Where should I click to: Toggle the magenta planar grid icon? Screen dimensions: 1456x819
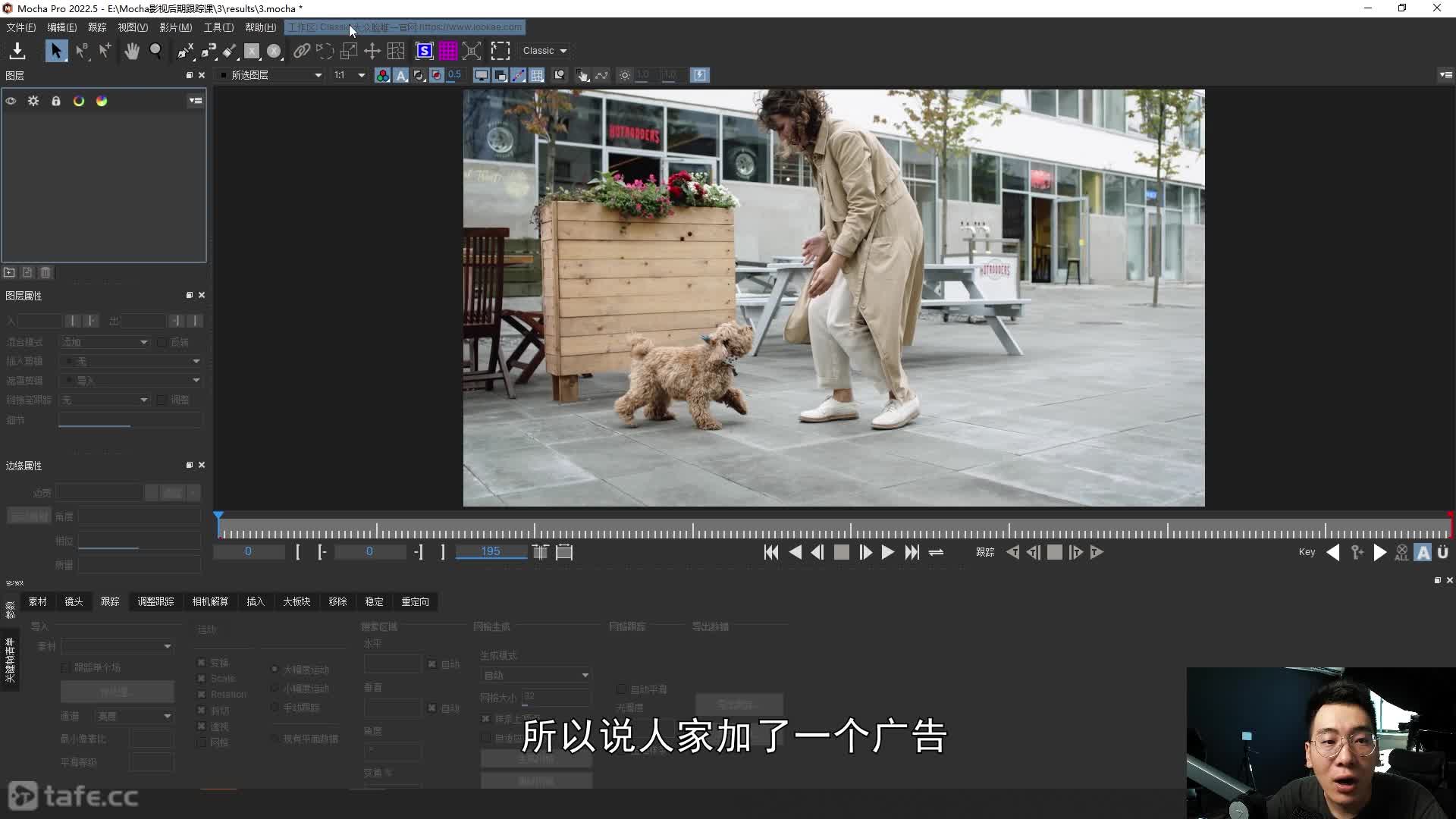click(448, 51)
